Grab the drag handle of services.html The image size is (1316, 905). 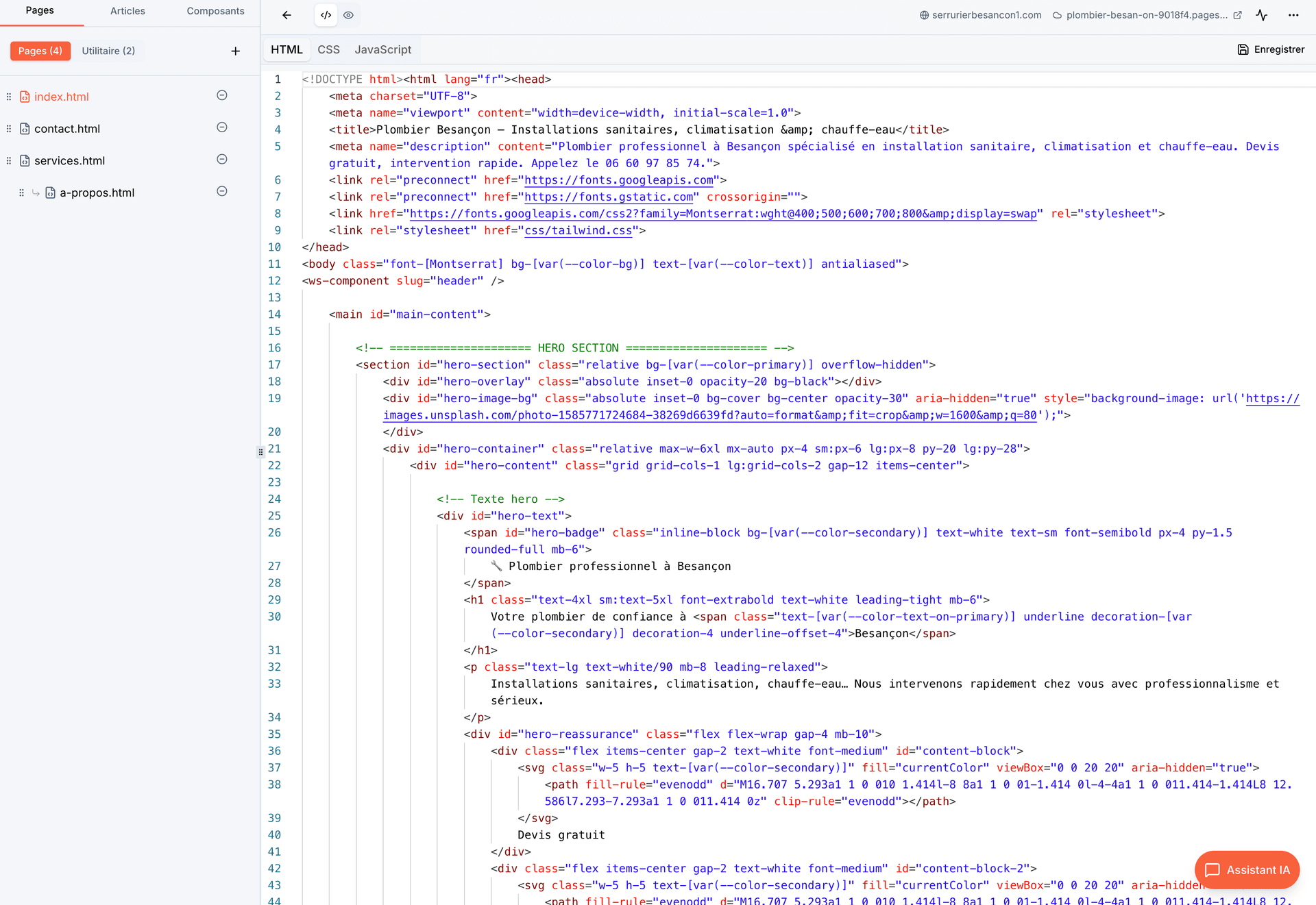tap(8, 161)
